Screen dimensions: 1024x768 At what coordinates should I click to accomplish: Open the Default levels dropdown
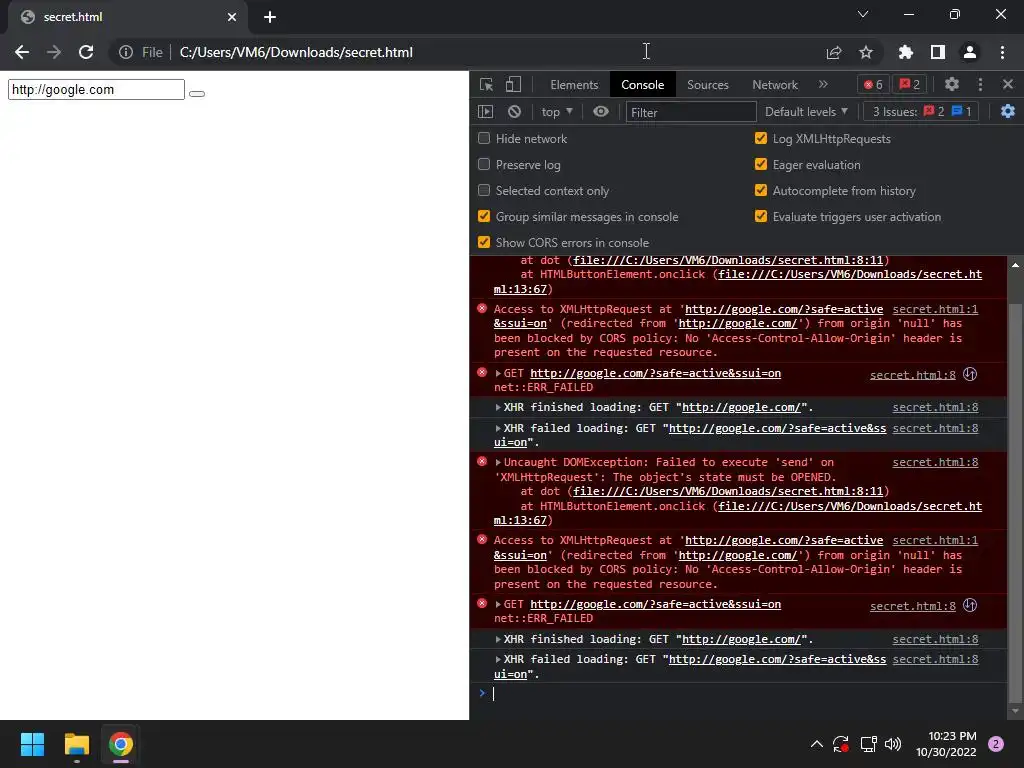806,112
